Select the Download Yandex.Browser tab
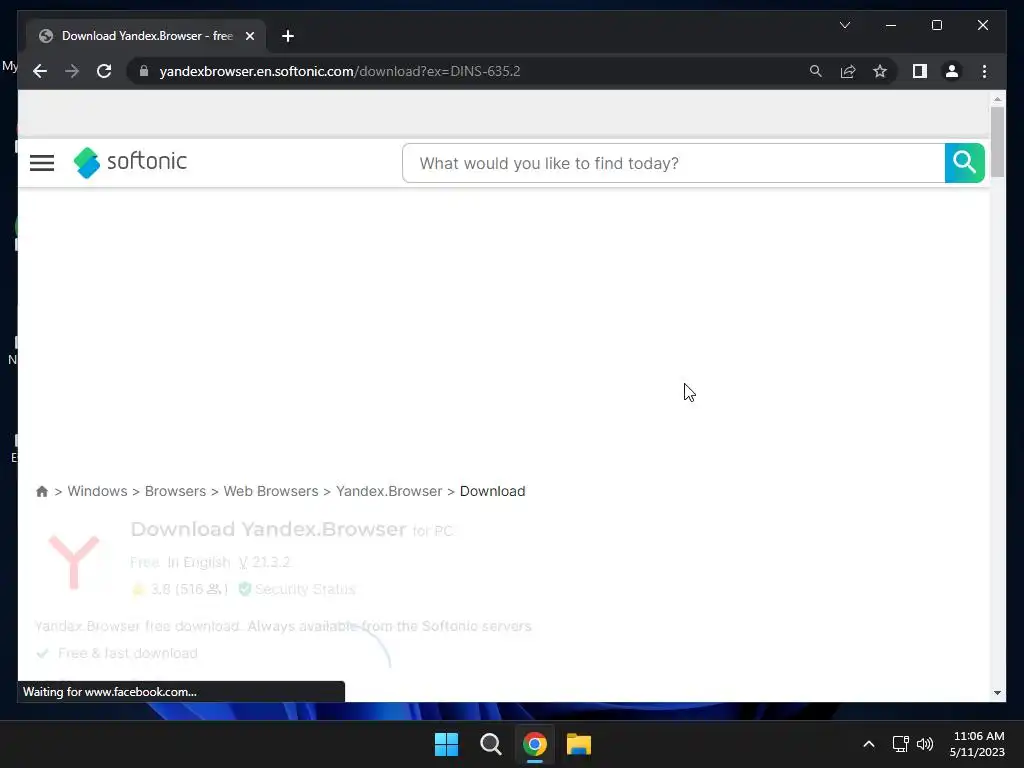Screen dimensions: 1024x768 point(146,36)
